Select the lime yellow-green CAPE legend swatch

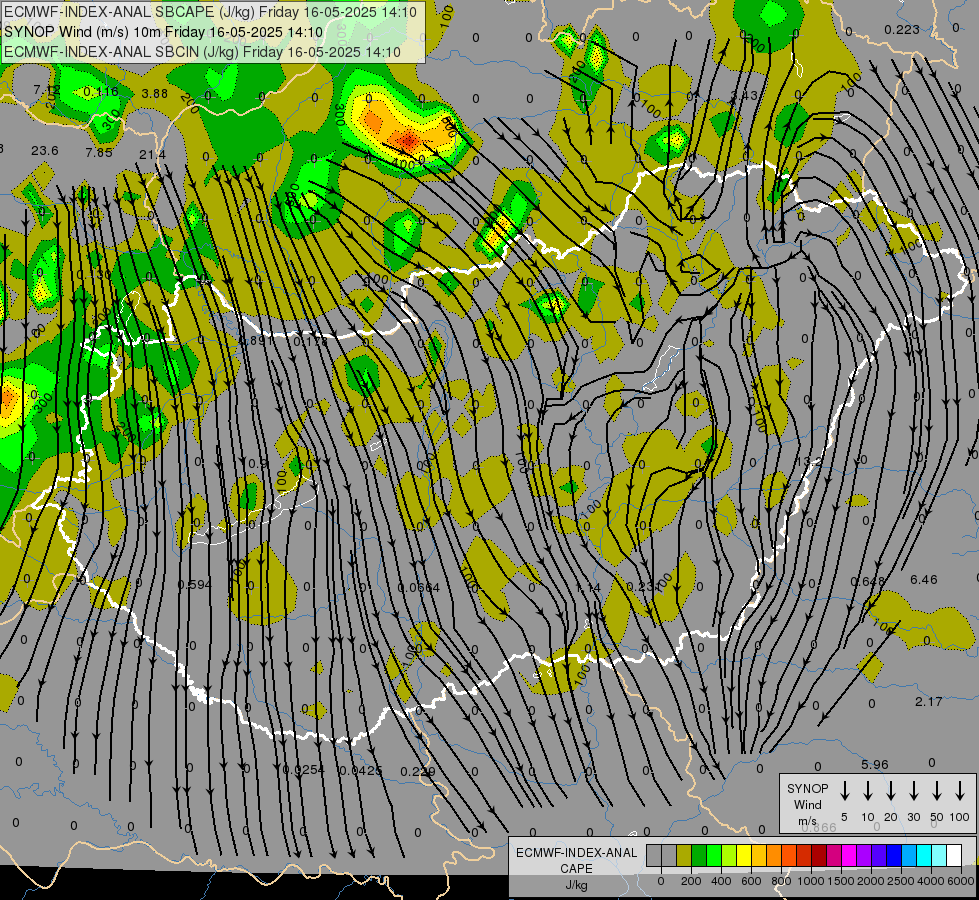tap(729, 855)
